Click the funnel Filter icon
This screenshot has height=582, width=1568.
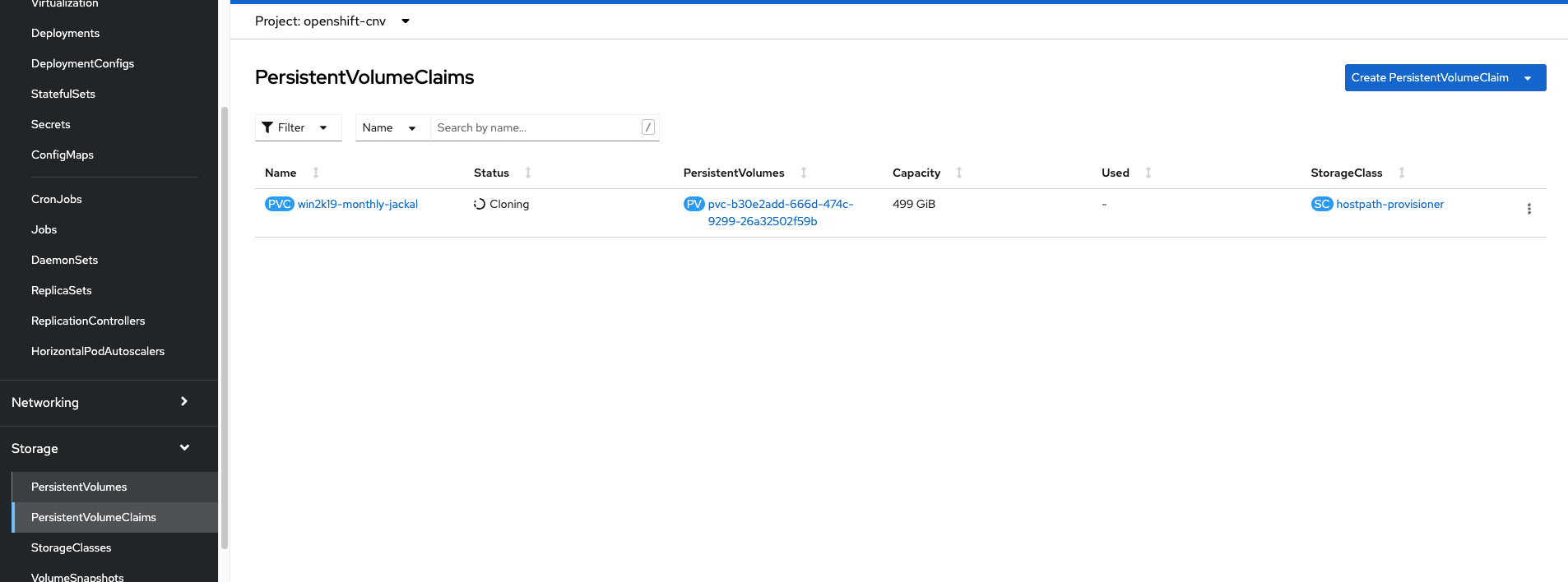coord(267,127)
